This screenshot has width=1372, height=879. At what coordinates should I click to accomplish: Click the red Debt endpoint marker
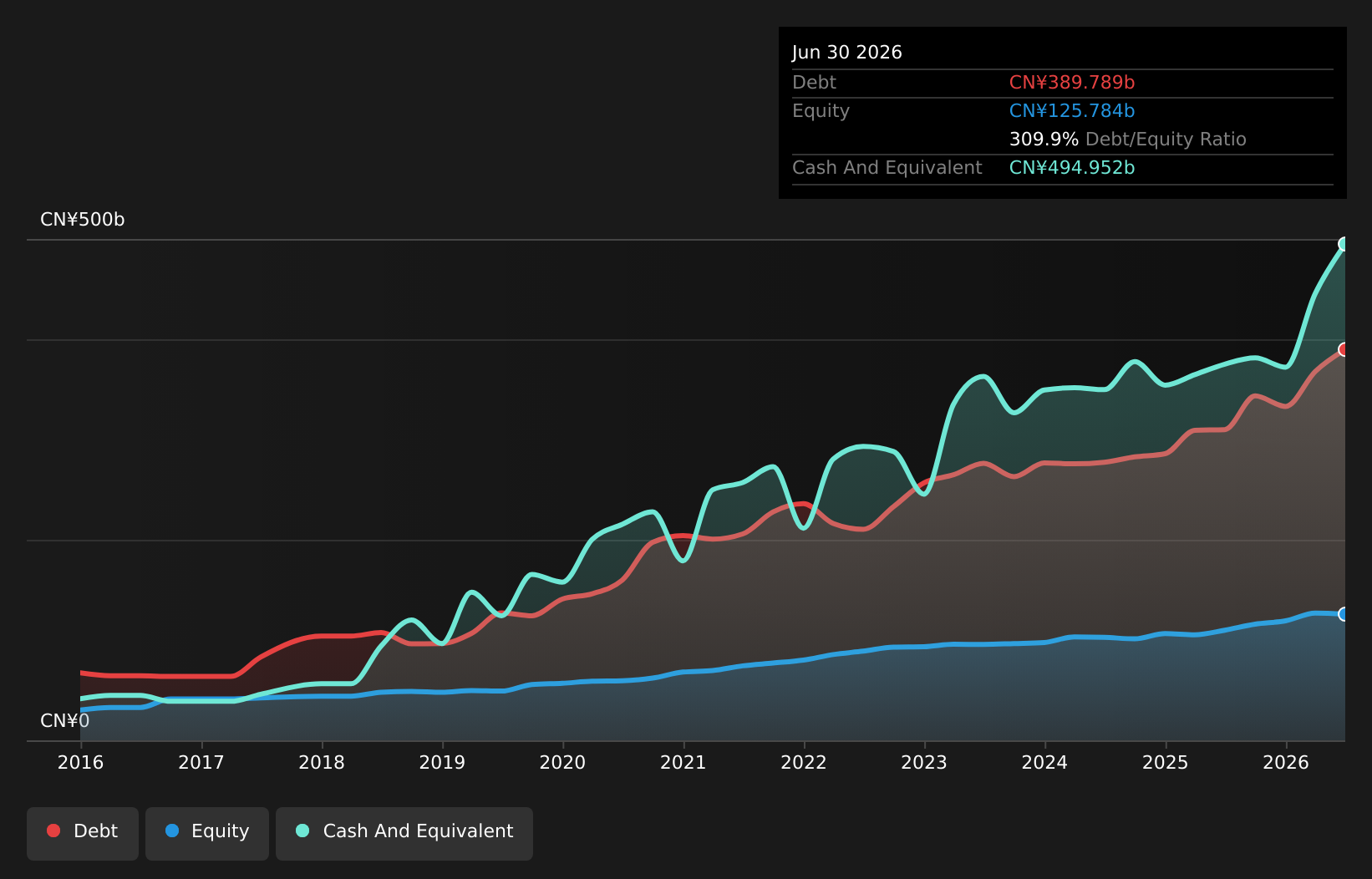[1344, 349]
